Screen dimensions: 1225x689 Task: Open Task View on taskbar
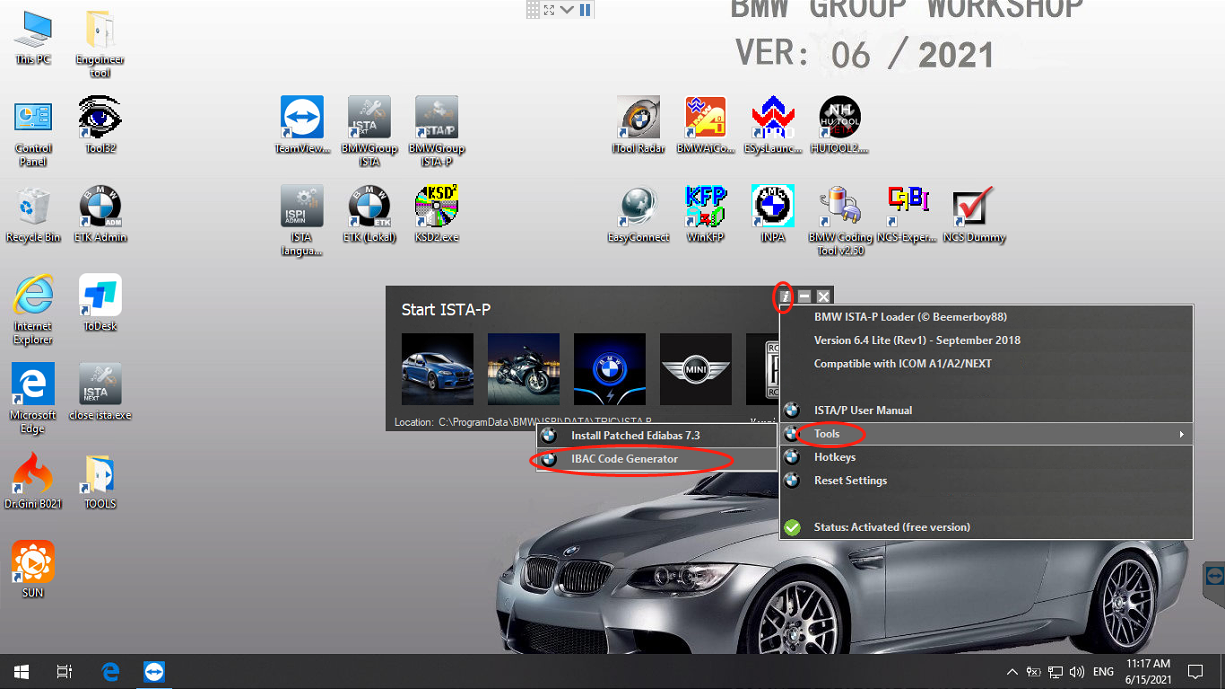pyautogui.click(x=64, y=672)
